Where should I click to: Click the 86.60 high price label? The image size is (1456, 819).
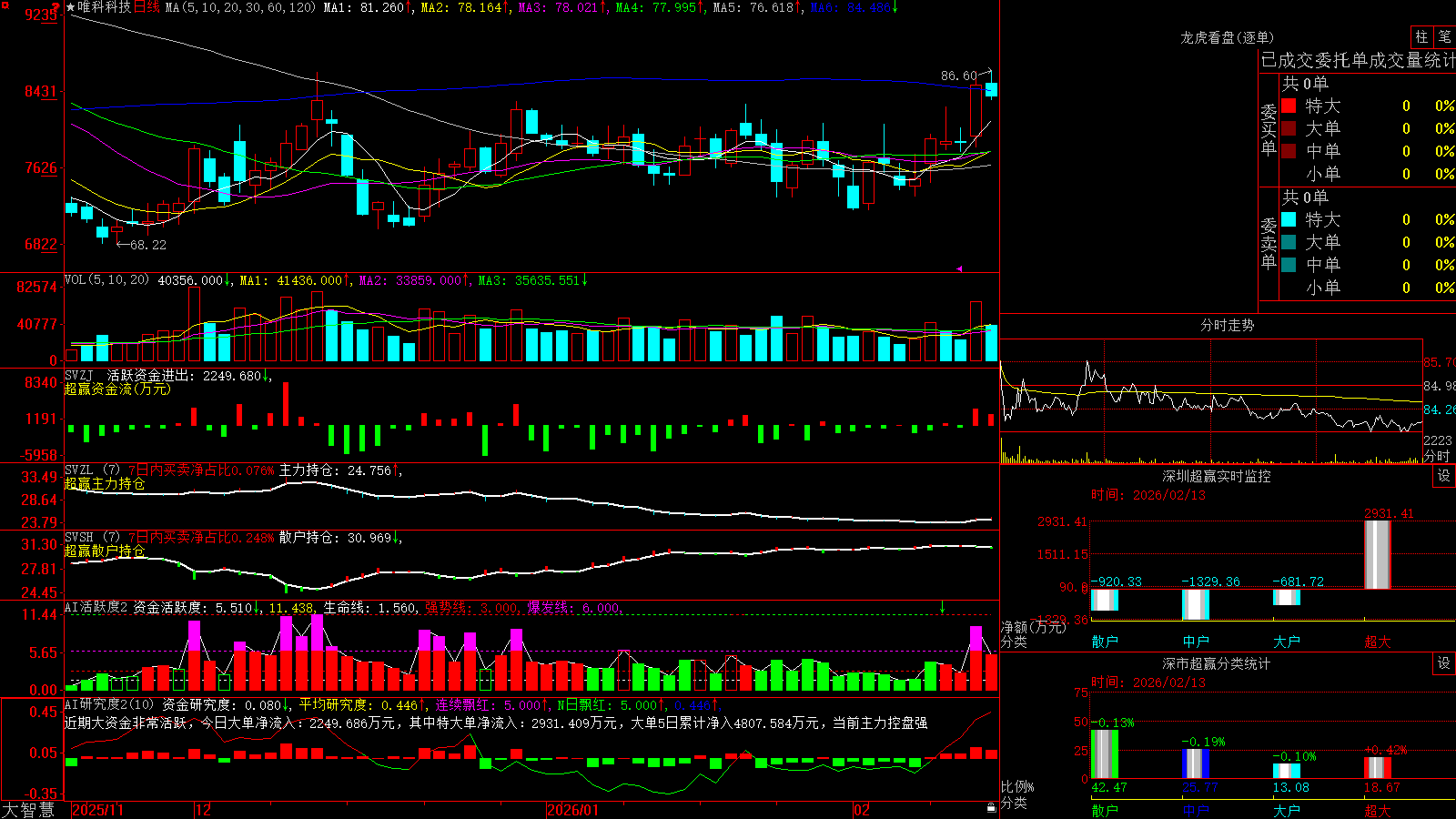(959, 76)
